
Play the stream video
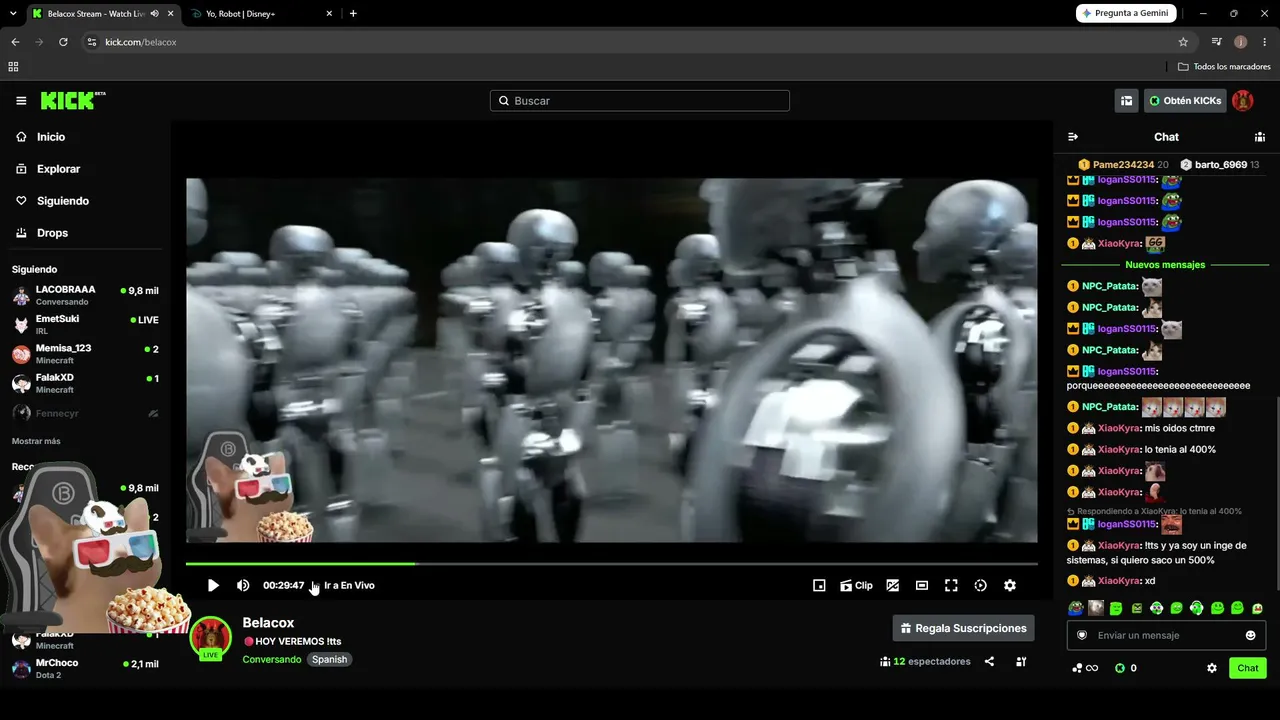coord(213,586)
